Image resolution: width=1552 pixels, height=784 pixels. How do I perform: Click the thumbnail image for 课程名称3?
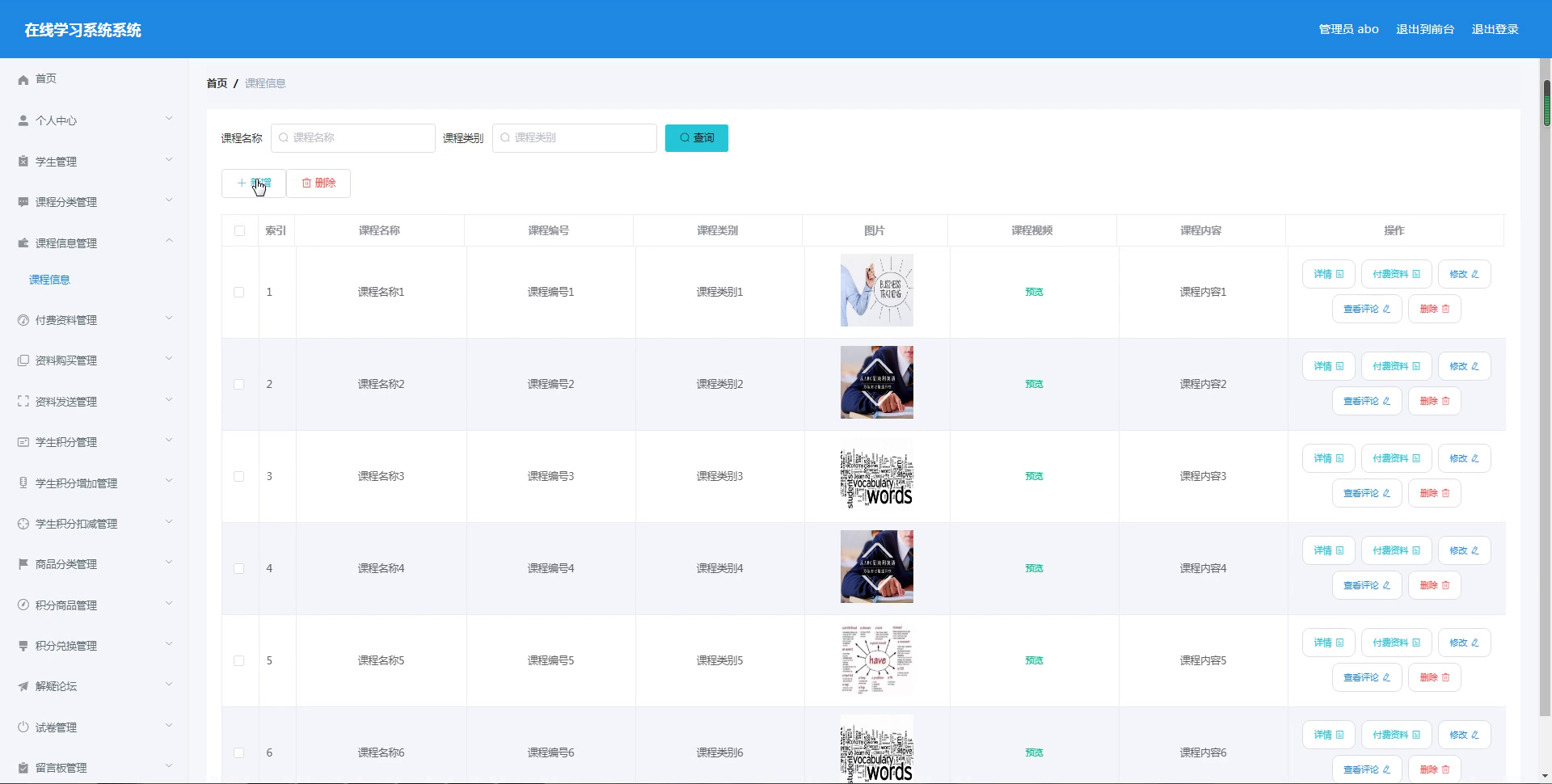coord(877,475)
